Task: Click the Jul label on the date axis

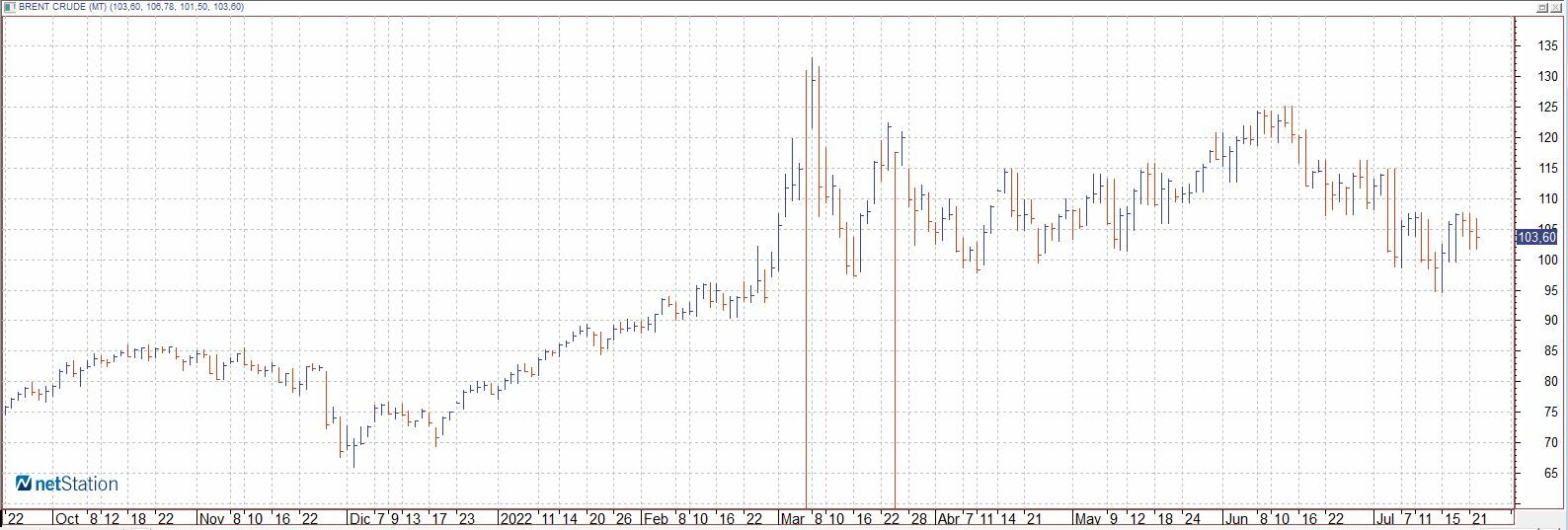Action: [1384, 518]
